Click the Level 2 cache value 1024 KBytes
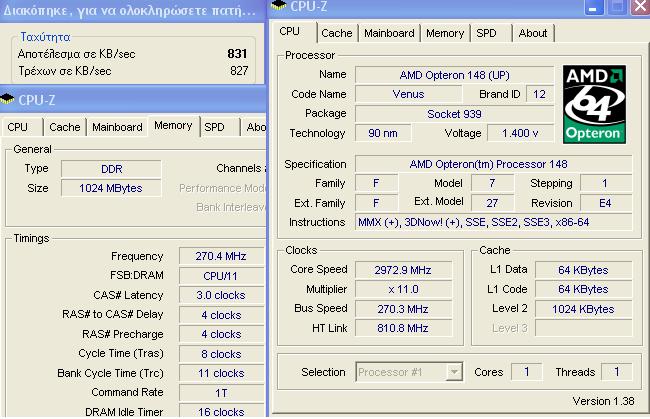Screen dimensions: 650x419 click(583, 309)
